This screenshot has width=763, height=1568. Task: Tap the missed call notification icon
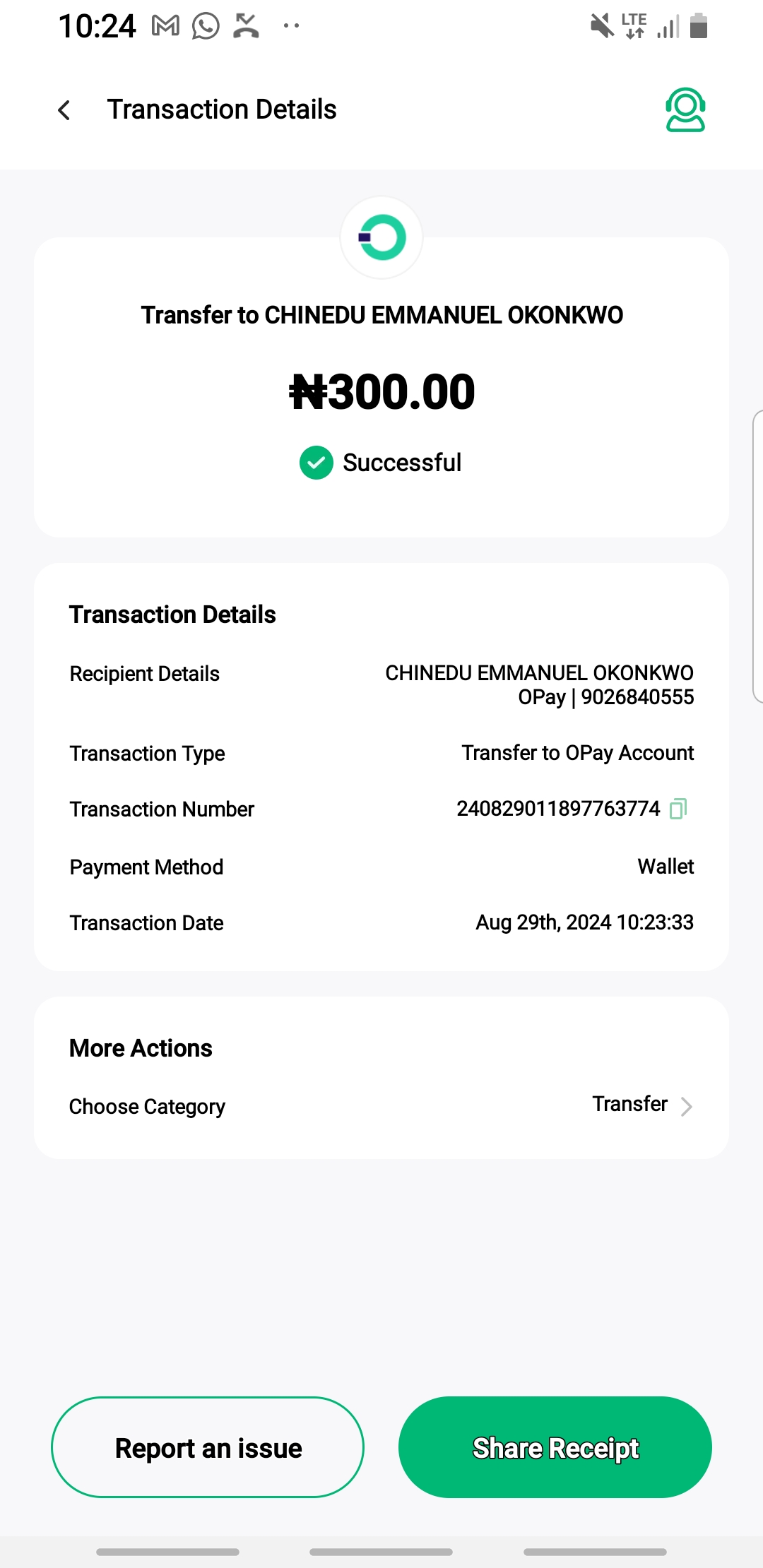[246, 27]
